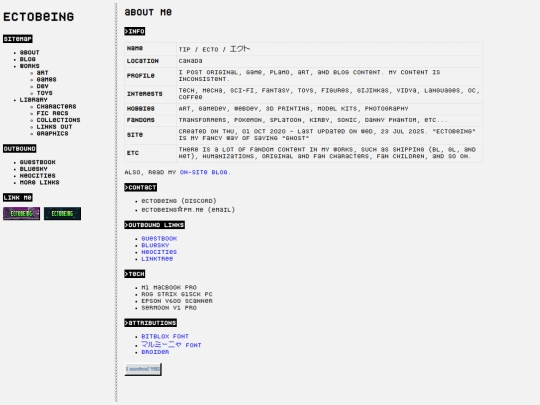Open Art under Works
540x405 pixels.
point(42,73)
